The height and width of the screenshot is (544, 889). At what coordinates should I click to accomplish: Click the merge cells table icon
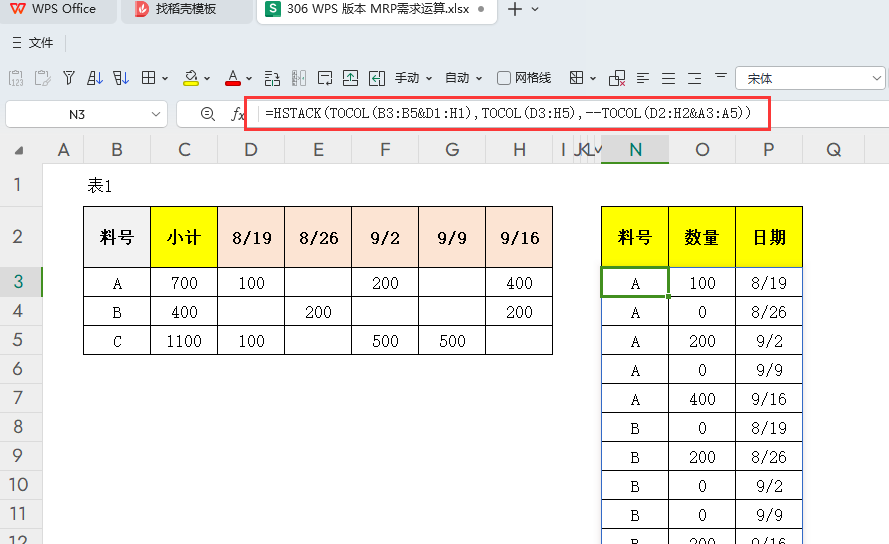[x=576, y=78]
